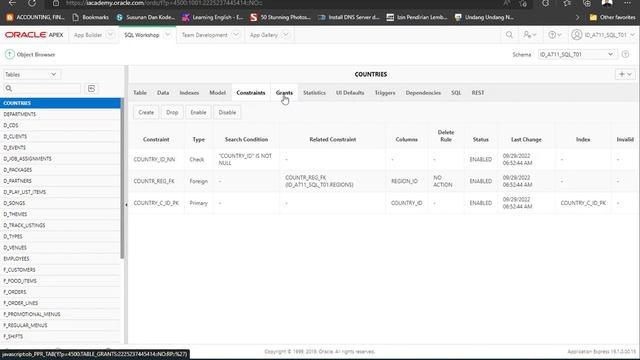The width and height of the screenshot is (640, 360).
Task: Open the Triggers tab
Action: click(x=385, y=93)
